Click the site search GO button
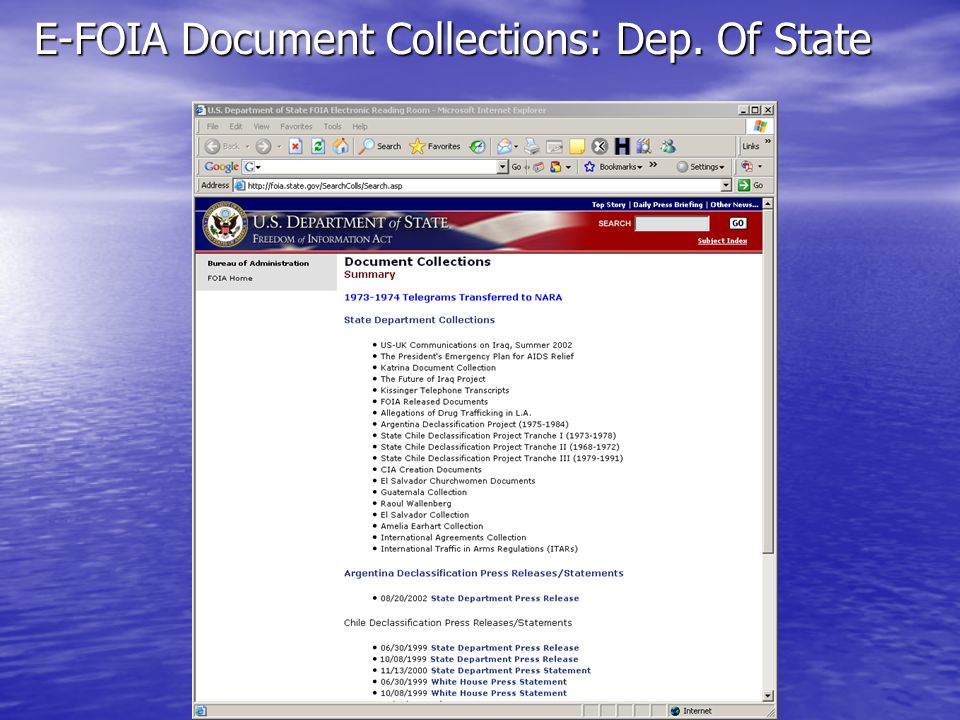 (738, 223)
